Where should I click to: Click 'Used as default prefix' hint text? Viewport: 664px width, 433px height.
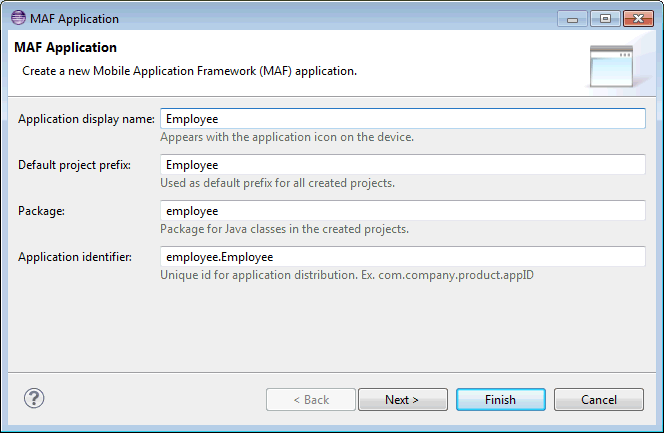point(277,183)
